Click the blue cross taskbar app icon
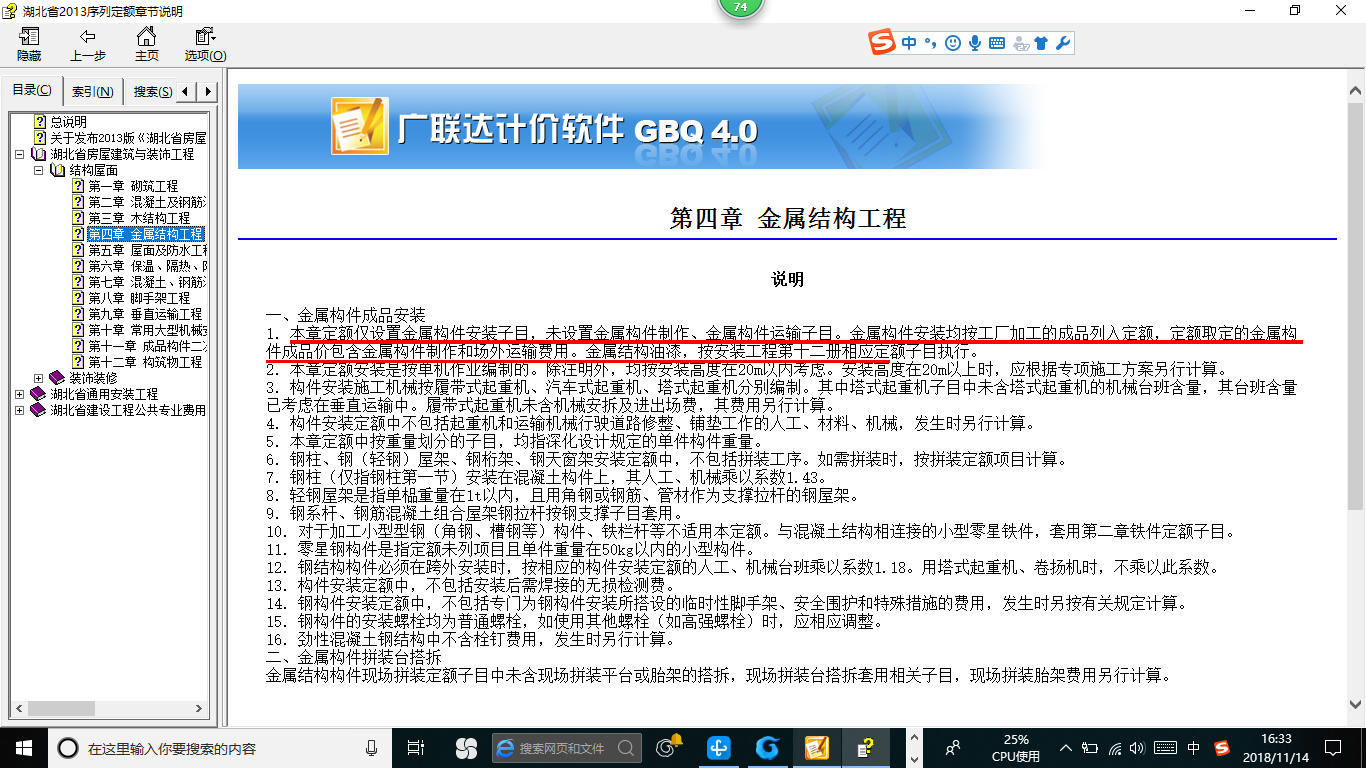The height and width of the screenshot is (768, 1366). pos(719,747)
